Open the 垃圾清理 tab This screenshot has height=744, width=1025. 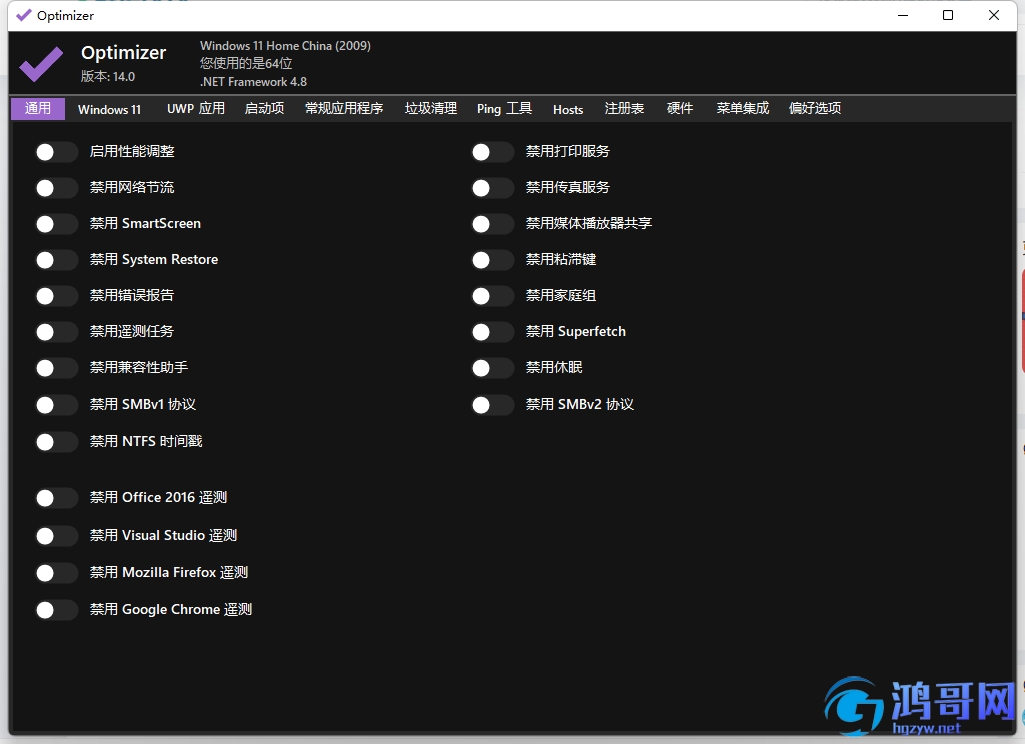click(431, 109)
